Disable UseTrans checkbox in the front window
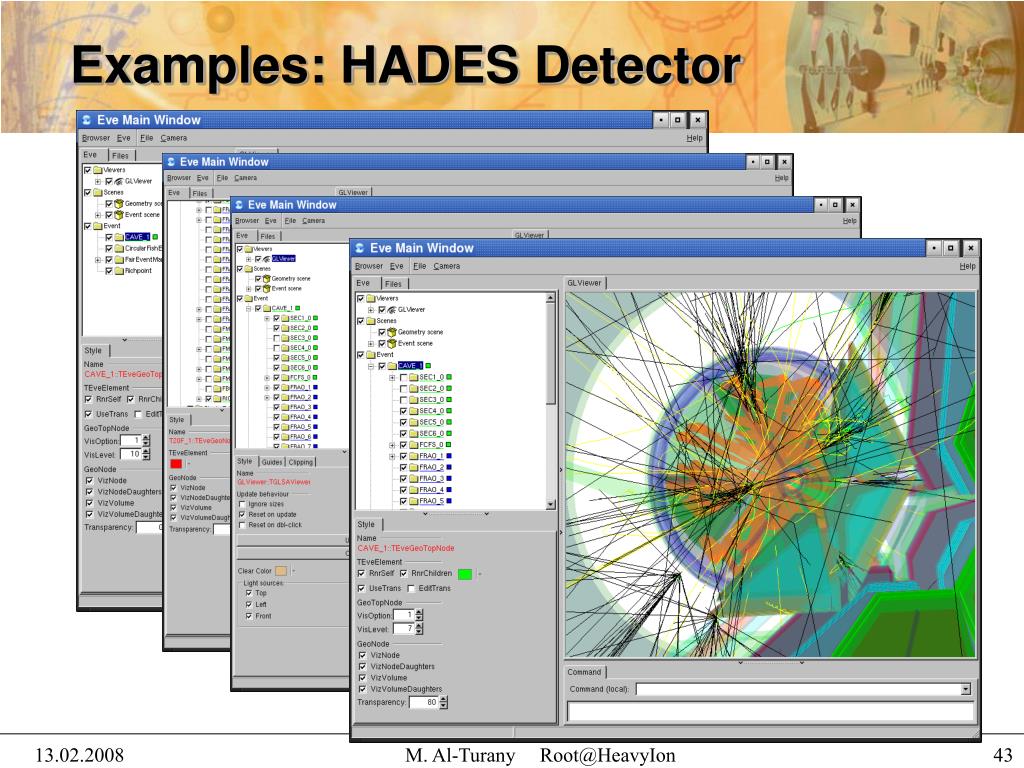1024x768 pixels. coord(362,588)
